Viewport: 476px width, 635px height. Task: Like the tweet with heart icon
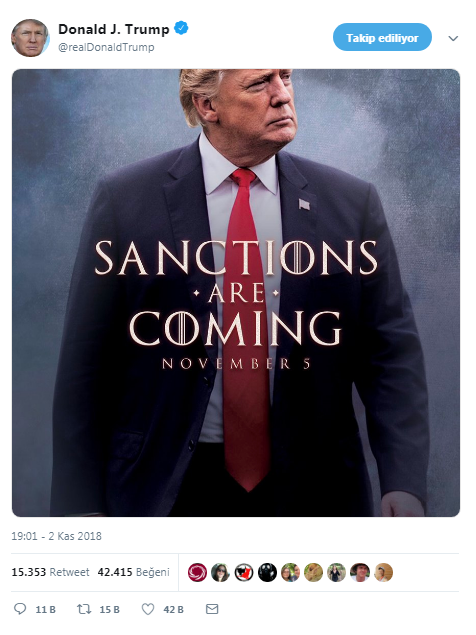(148, 609)
